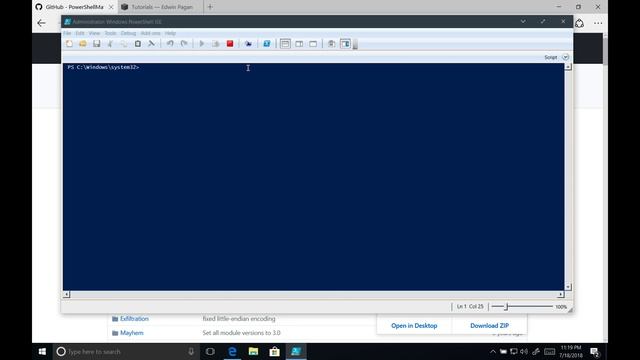The height and width of the screenshot is (360, 640).
Task: Click the browser back arrow
Action: click(x=41, y=23)
